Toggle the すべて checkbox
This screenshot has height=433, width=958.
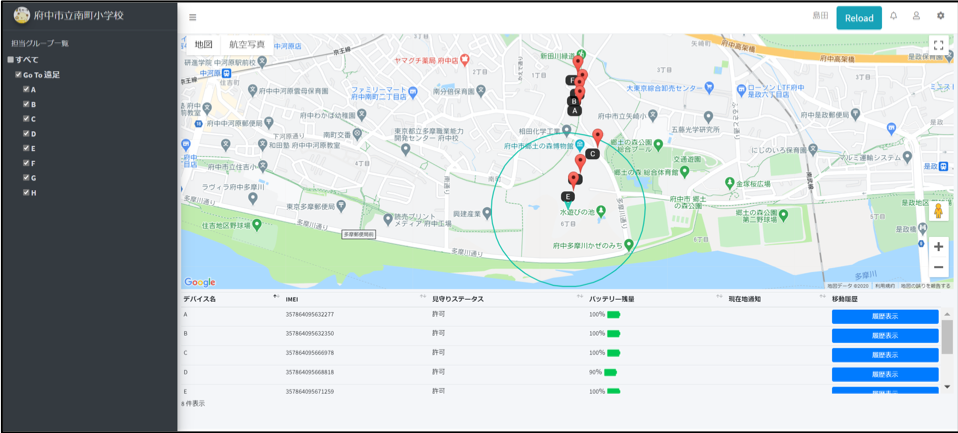click(x=10, y=60)
